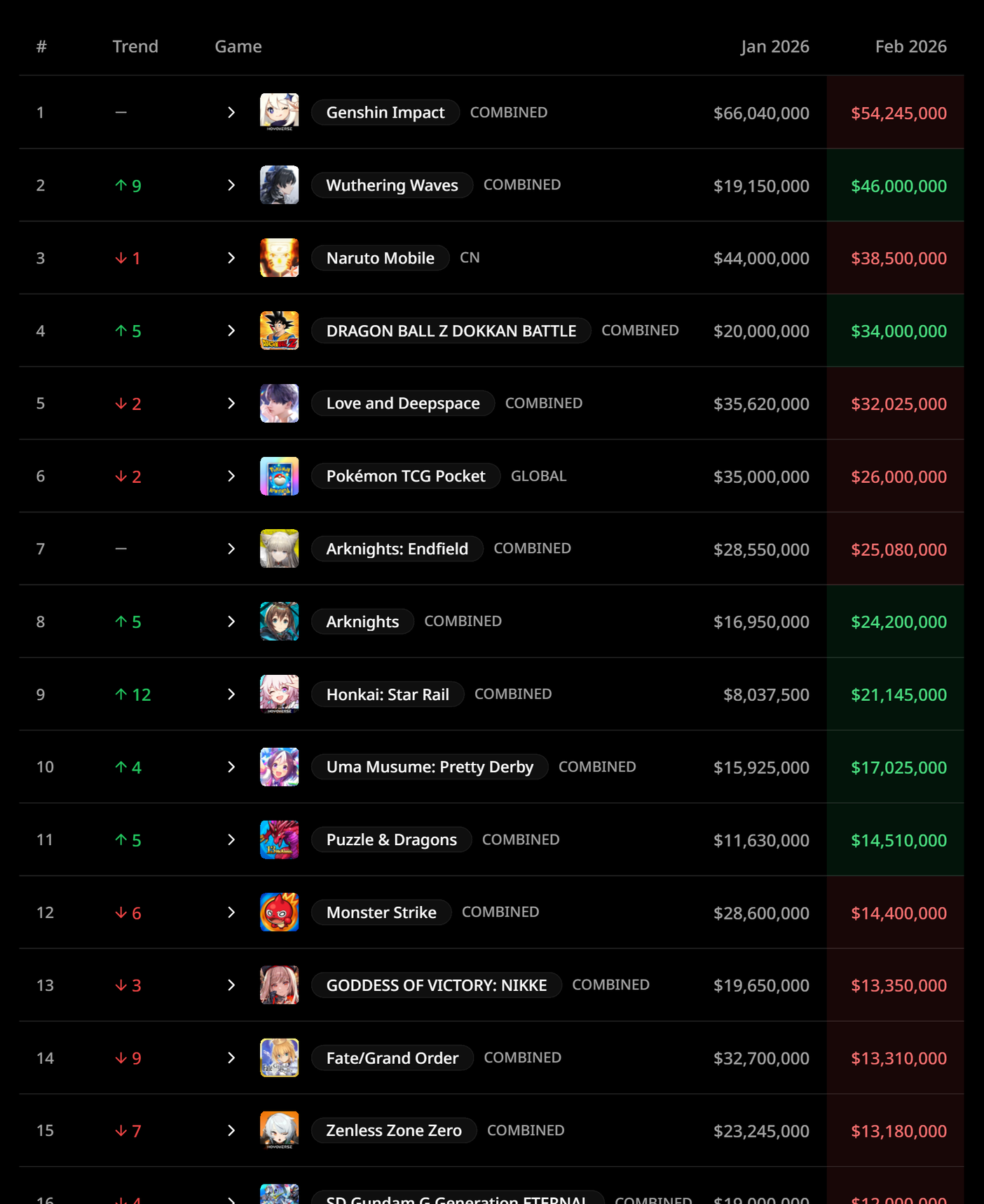Viewport: 984px width, 1204px height.
Task: Click the Dragon Ball Z Dokkan Battle icon
Action: click(279, 331)
